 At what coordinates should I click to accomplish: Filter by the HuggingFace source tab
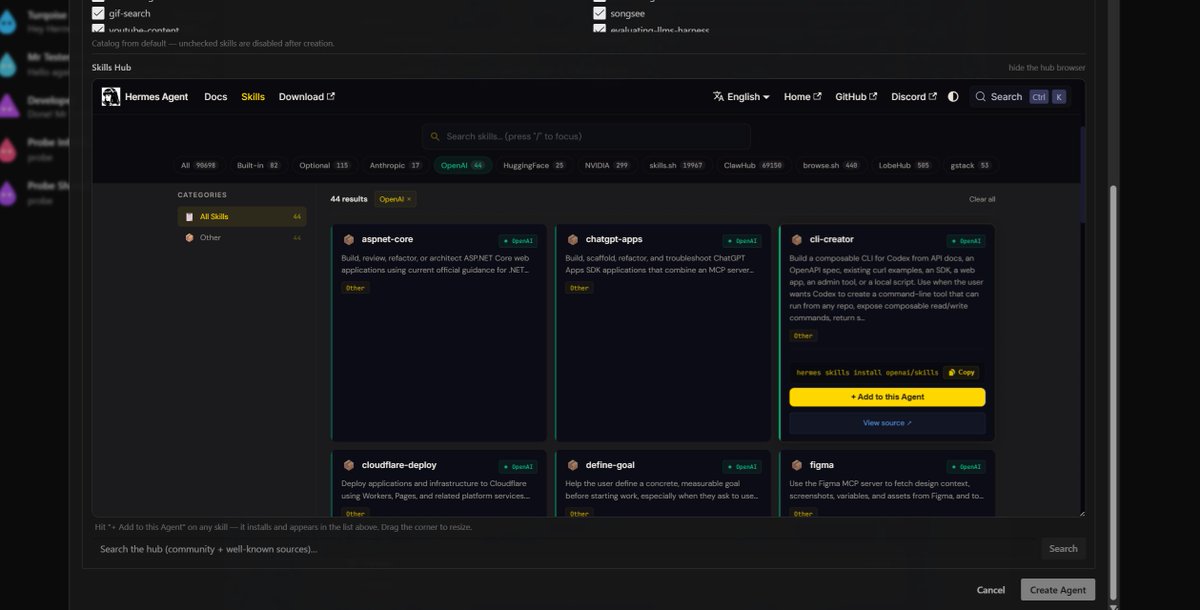[x=534, y=165]
